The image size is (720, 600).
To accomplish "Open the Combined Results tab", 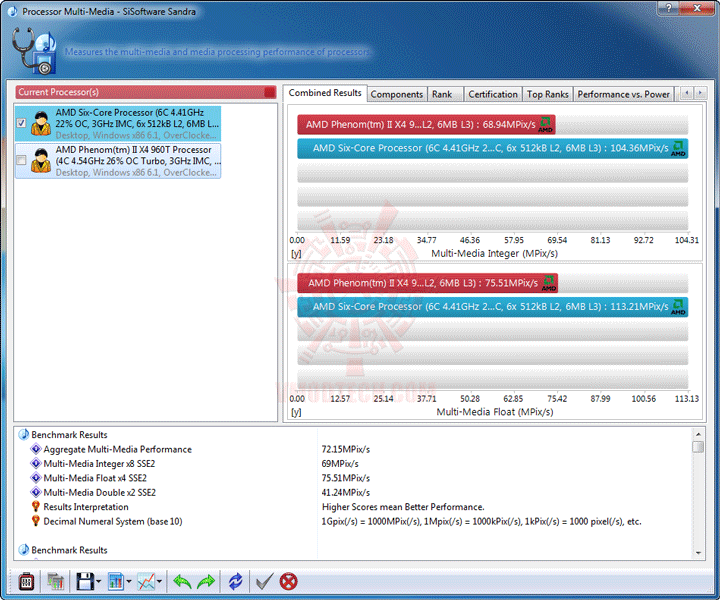I will [325, 93].
